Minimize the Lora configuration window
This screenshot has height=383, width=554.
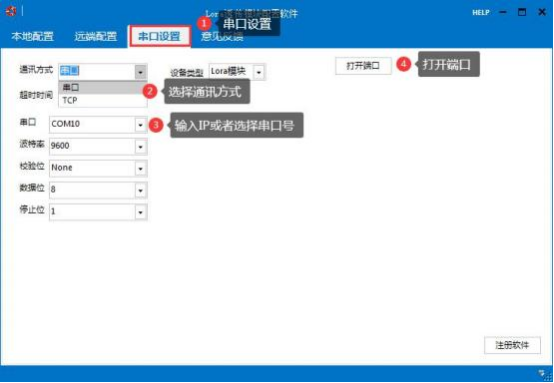coord(503,12)
